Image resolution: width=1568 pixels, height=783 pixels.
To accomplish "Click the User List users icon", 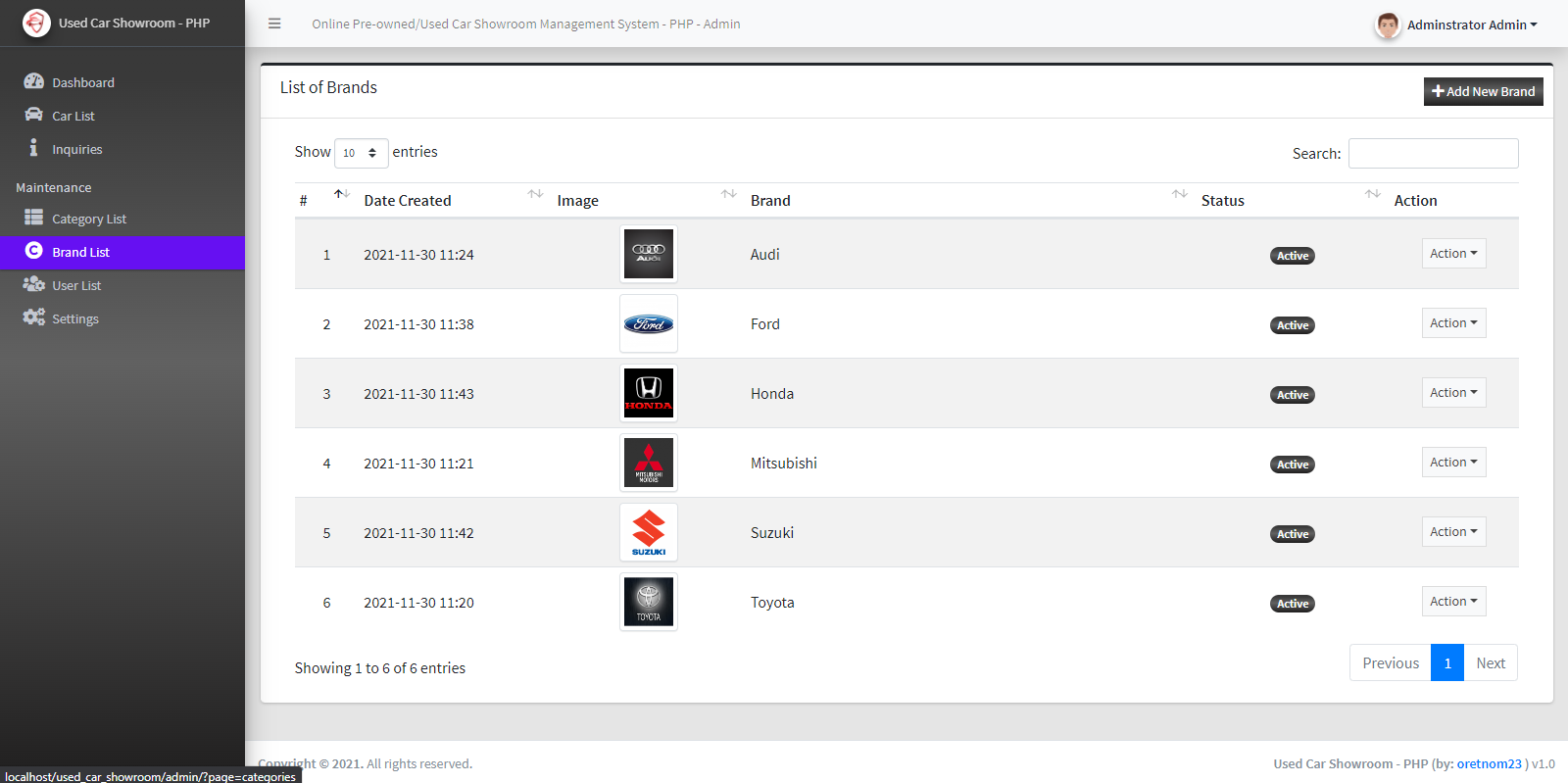I will click(33, 284).
